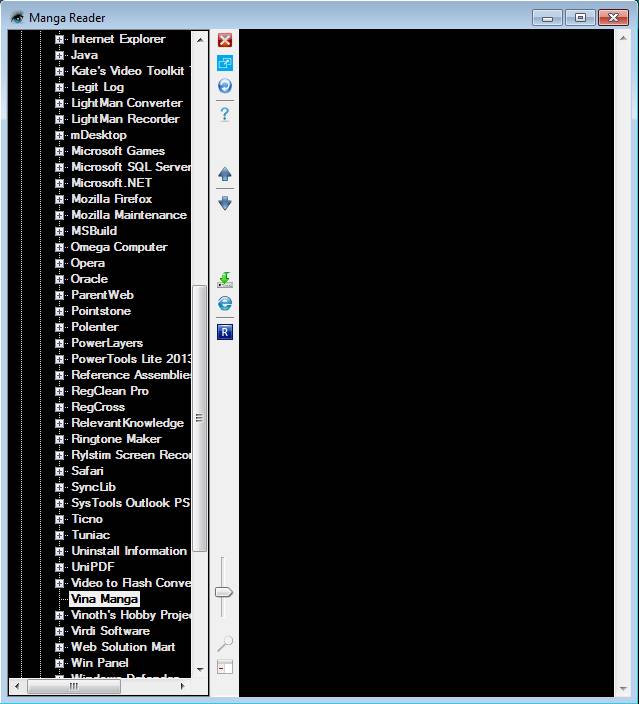Expand the Safari tree node
This screenshot has width=639, height=704.
tap(59, 471)
